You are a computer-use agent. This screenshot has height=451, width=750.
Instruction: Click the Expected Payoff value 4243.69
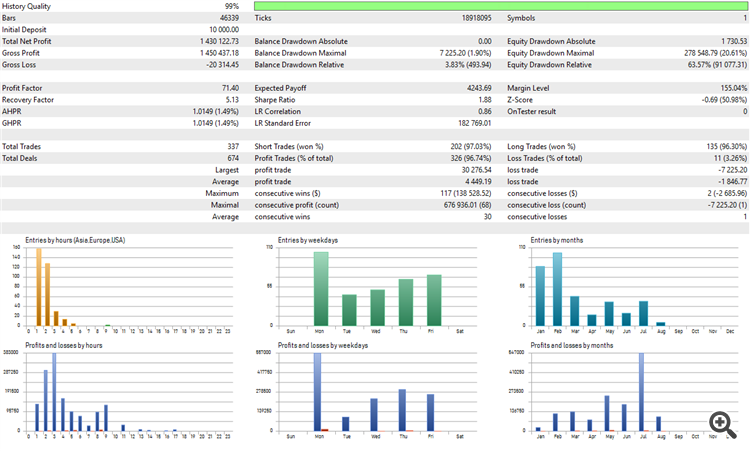[x=479, y=88]
